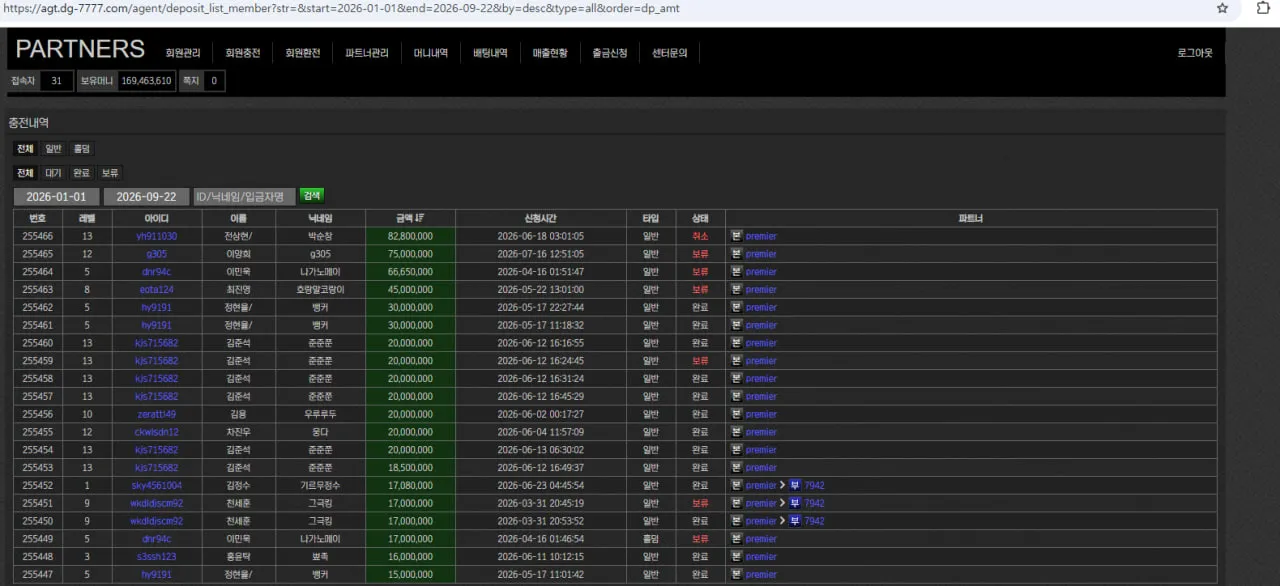
Task: Click the 본 badge in row 255465
Action: pos(737,254)
